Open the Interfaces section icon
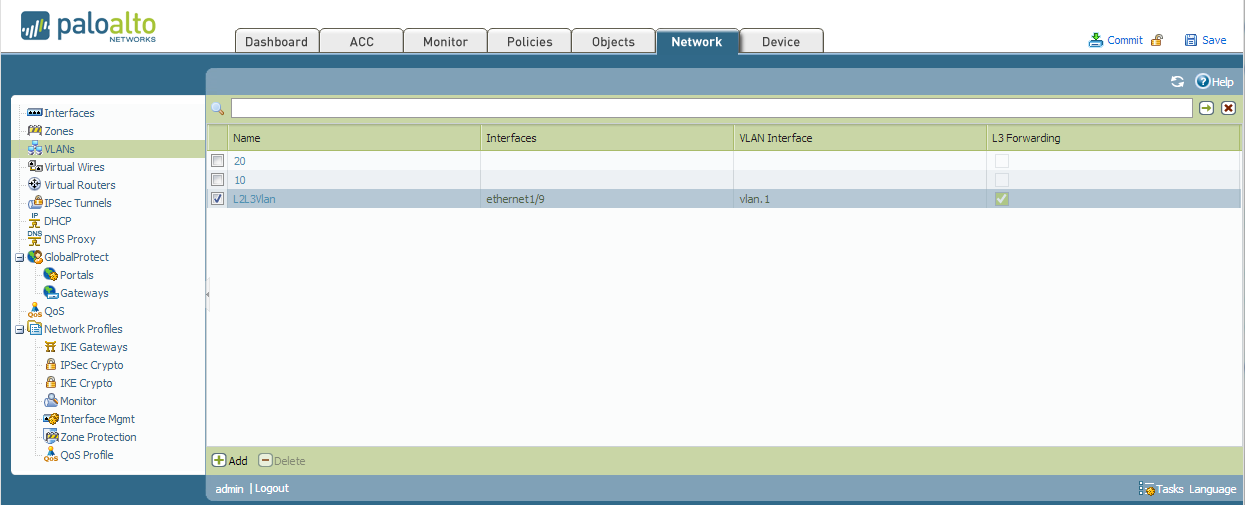Viewport: 1245px width, 505px height. [x=35, y=113]
